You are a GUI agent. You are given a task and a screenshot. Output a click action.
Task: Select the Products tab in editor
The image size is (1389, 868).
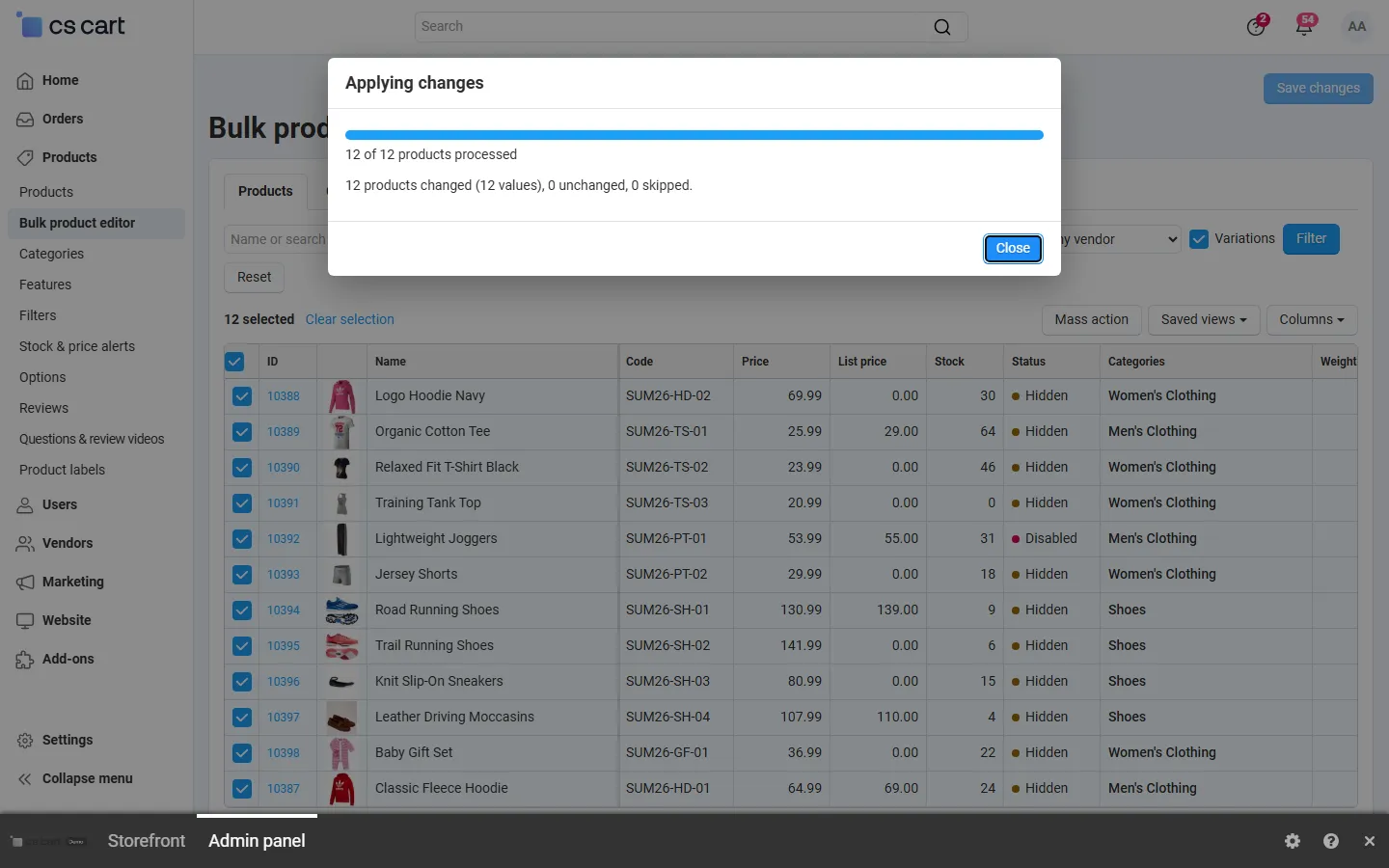(x=265, y=192)
